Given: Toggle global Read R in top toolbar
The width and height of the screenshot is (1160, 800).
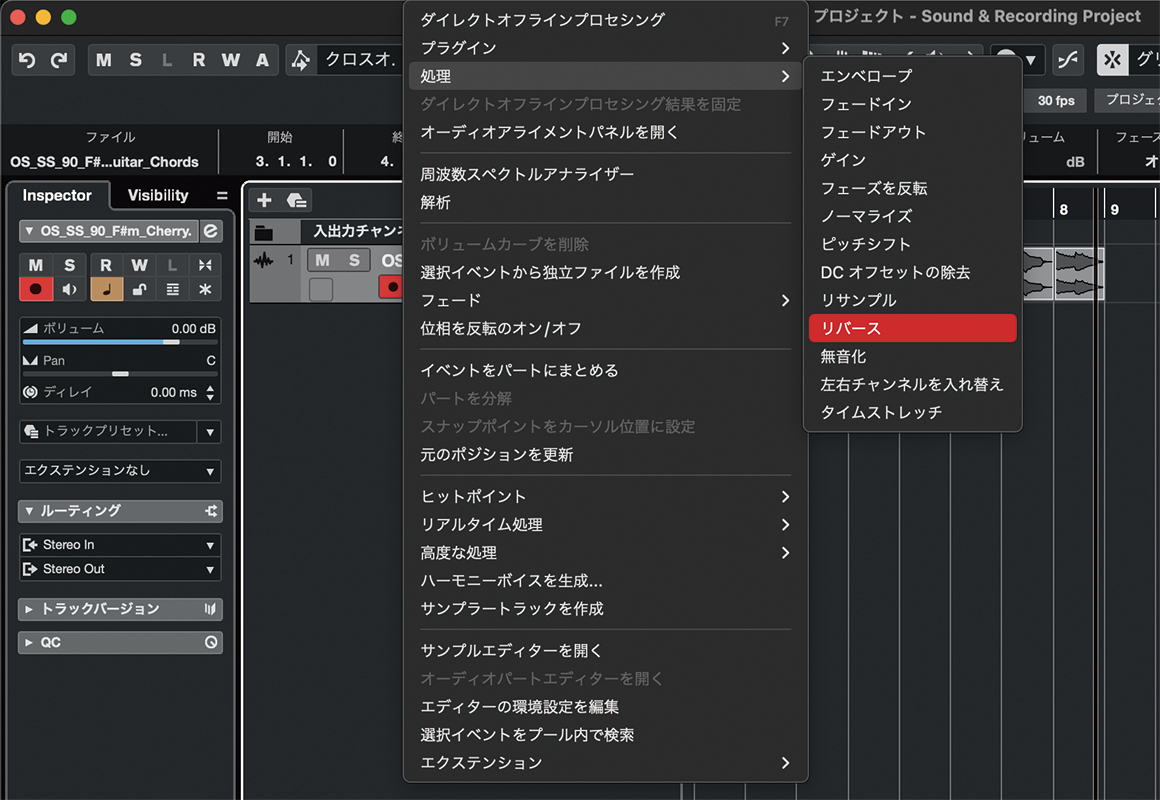Looking at the screenshot, I should click(198, 60).
